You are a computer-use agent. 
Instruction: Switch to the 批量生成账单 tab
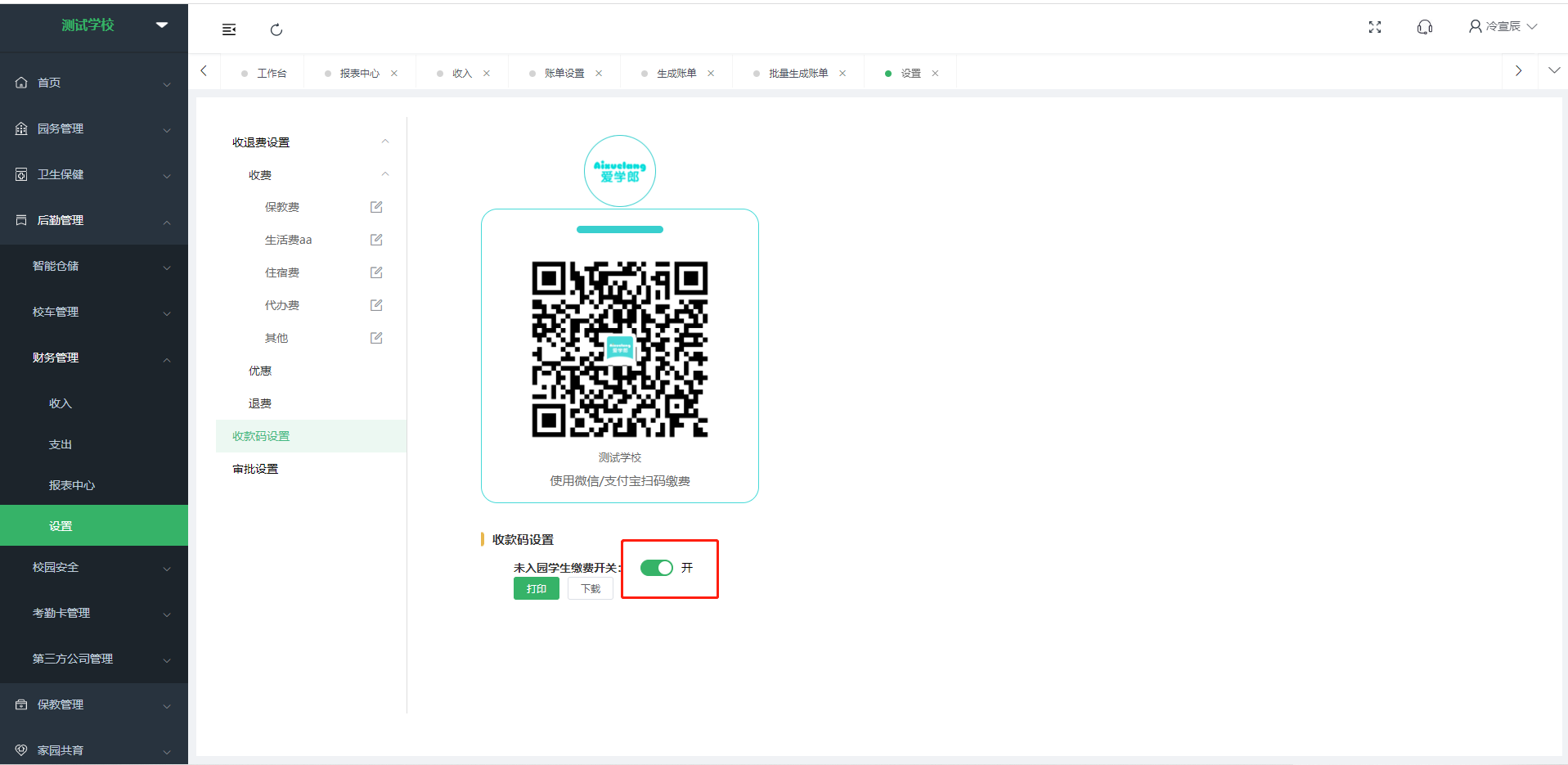coord(798,74)
